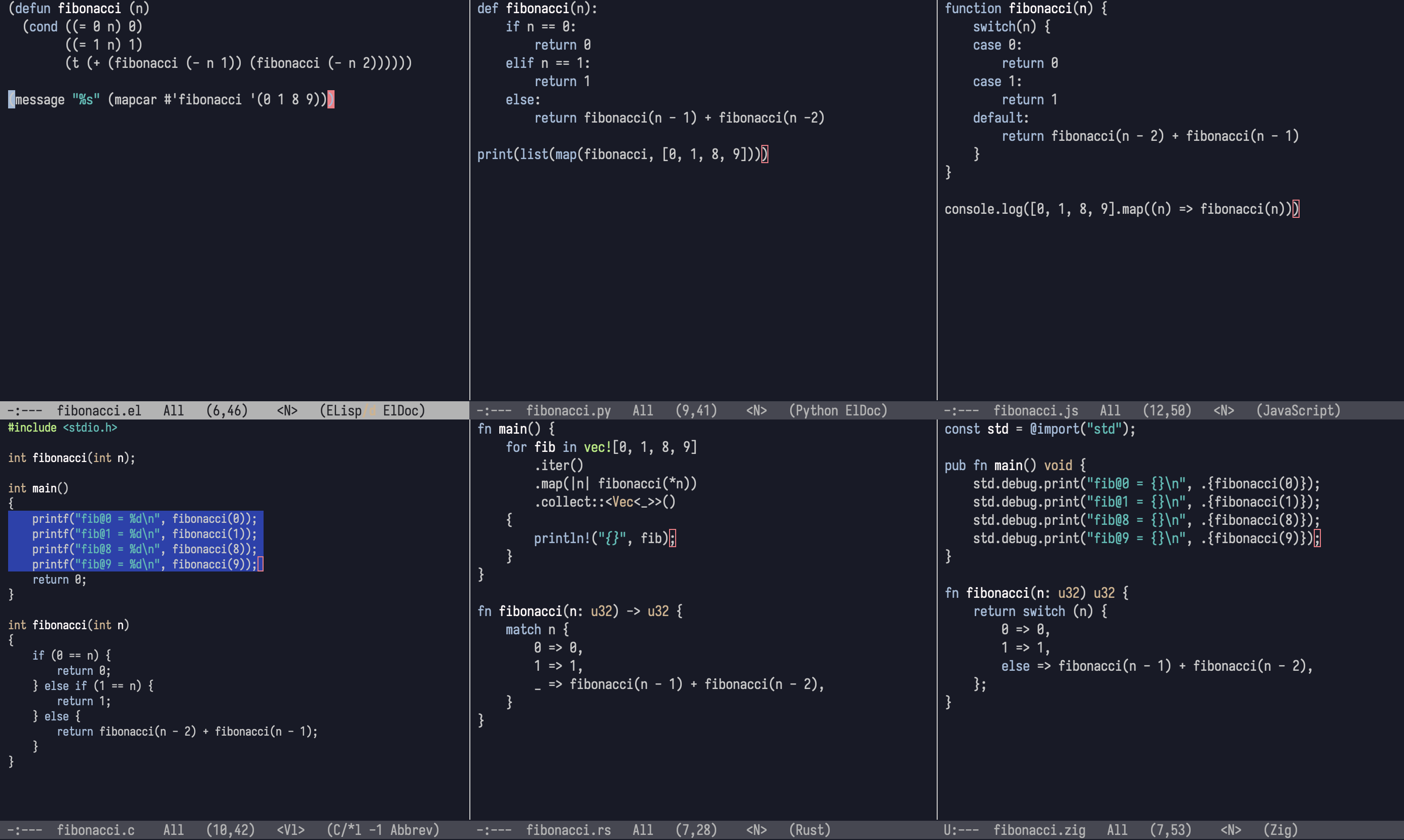Click the U:--- status flags of fibonacci.zig

(x=962, y=830)
